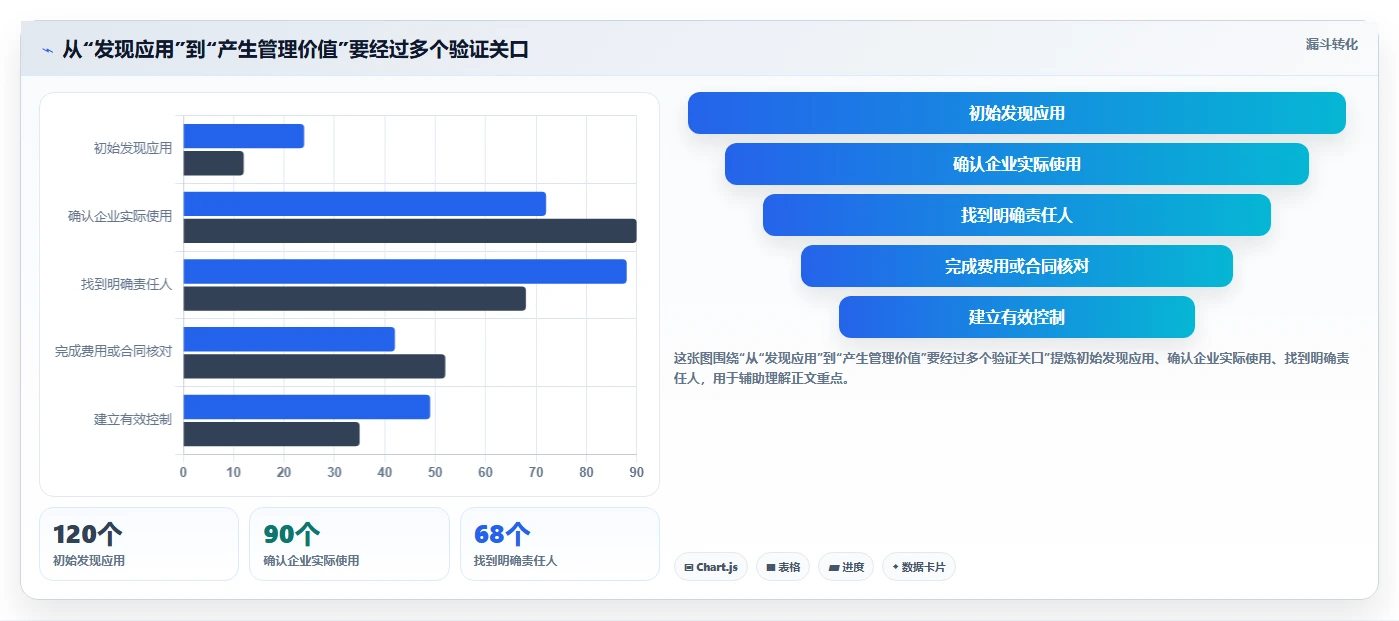Click the 进度 tag pill
Viewport: 1399px width, 621px height.
[x=846, y=567]
